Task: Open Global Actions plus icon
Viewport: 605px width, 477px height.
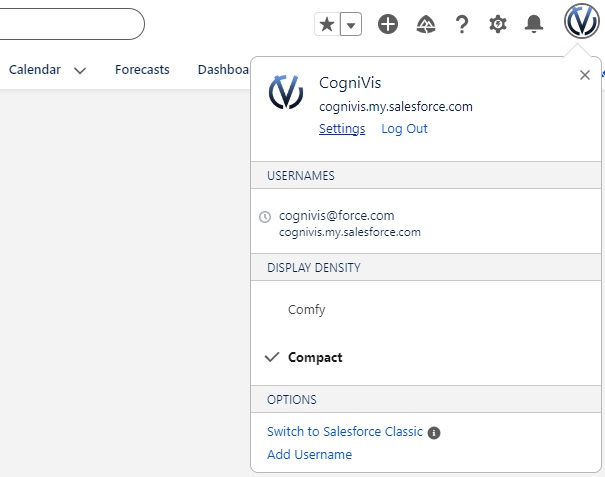Action: 388,25
